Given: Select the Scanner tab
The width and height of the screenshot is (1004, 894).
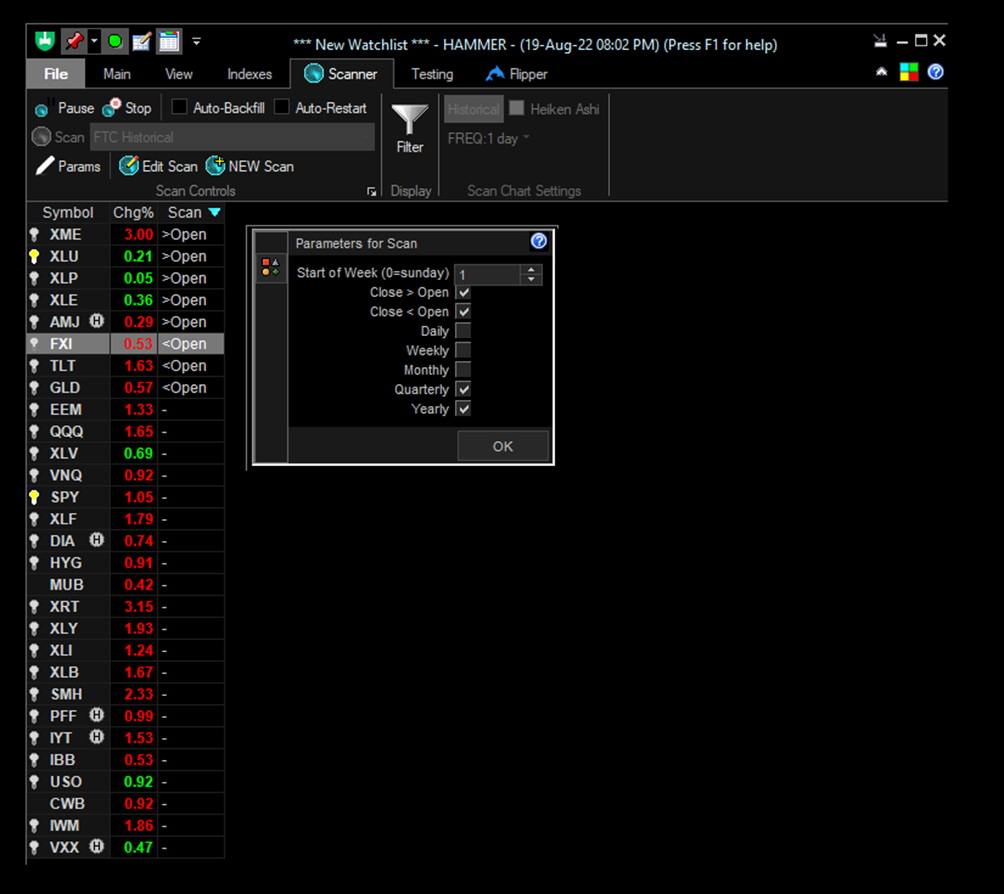Looking at the screenshot, I should [341, 74].
